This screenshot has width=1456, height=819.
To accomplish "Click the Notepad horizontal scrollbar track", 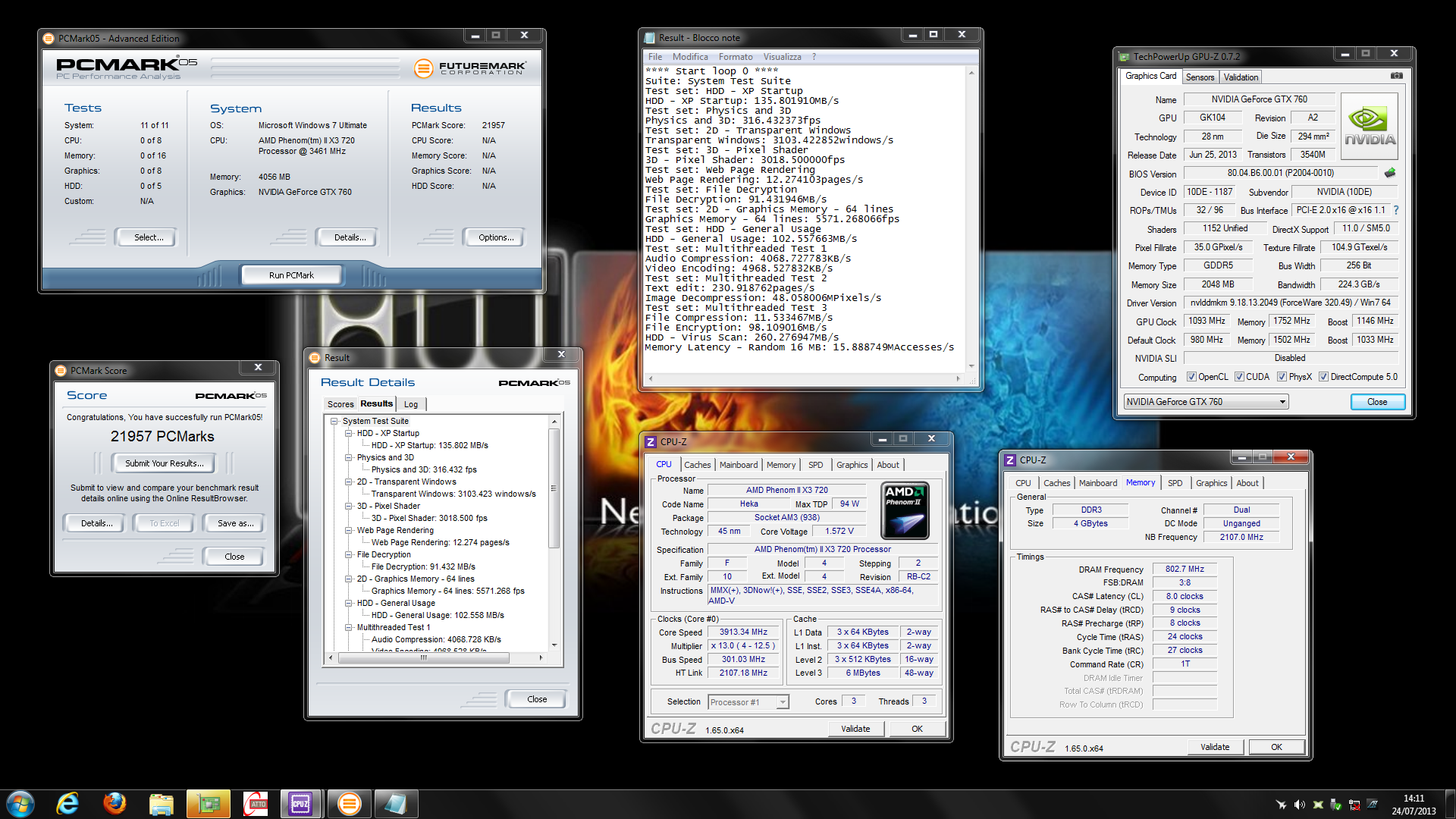I will point(804,378).
